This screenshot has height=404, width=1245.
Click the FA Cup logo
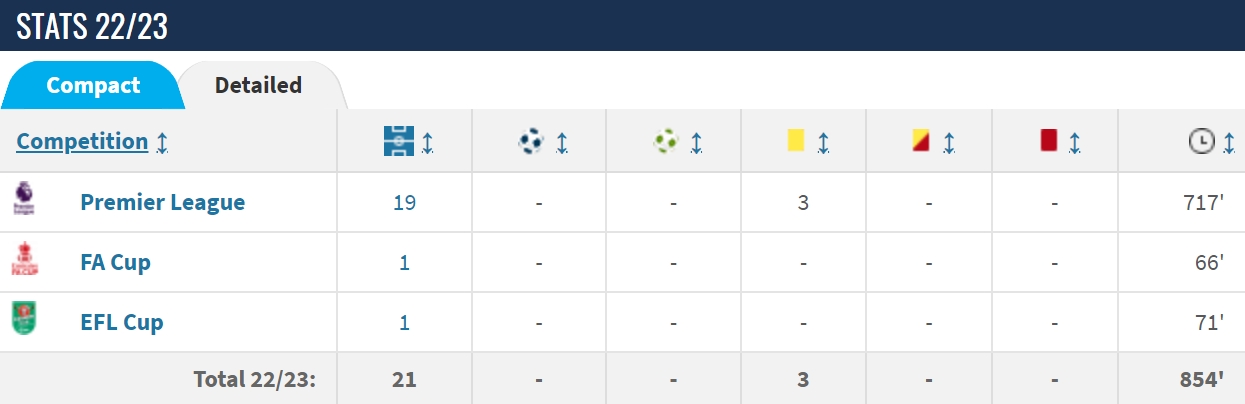24,260
